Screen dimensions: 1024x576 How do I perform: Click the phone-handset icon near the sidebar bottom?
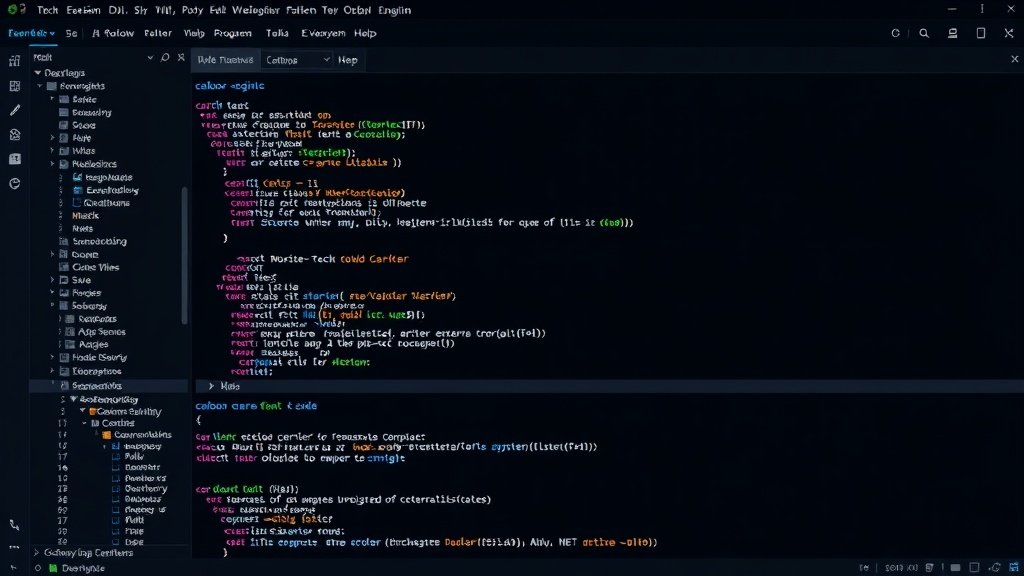point(14,525)
